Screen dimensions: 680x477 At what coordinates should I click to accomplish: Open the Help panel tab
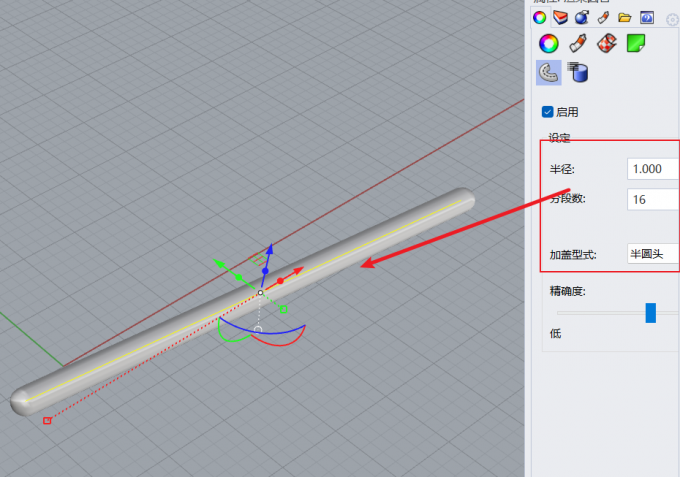pyautogui.click(x=646, y=17)
